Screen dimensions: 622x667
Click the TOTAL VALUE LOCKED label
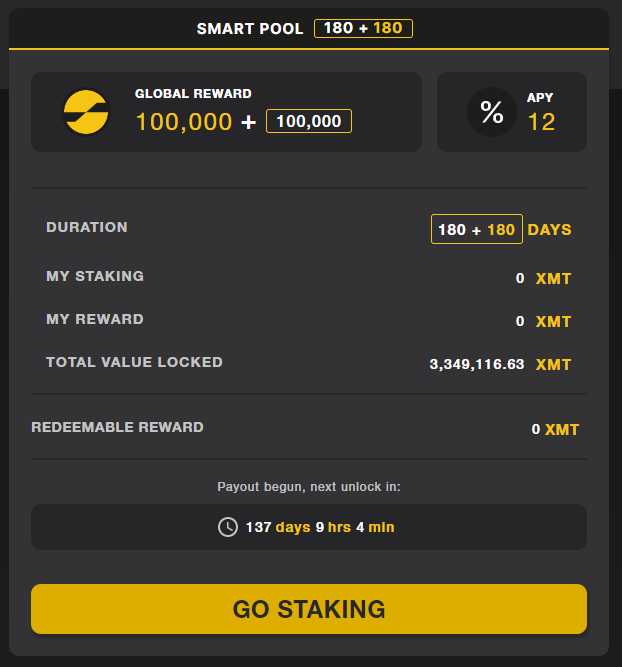point(134,362)
